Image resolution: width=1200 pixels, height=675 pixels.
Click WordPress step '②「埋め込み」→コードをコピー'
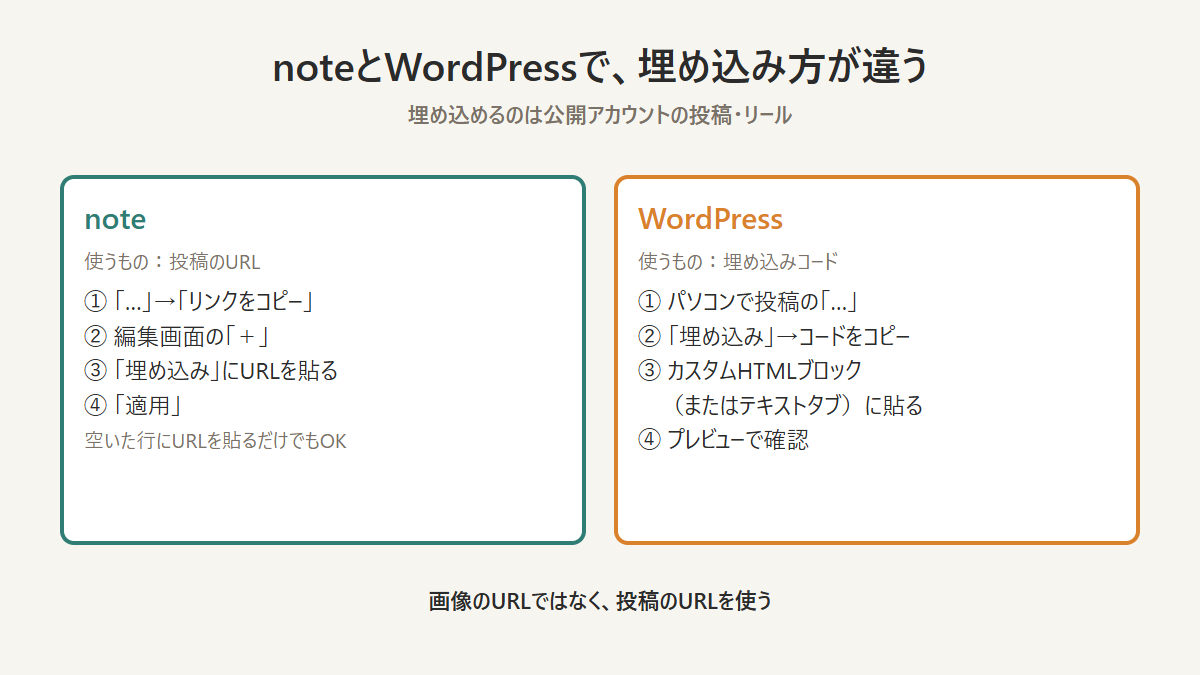point(774,336)
